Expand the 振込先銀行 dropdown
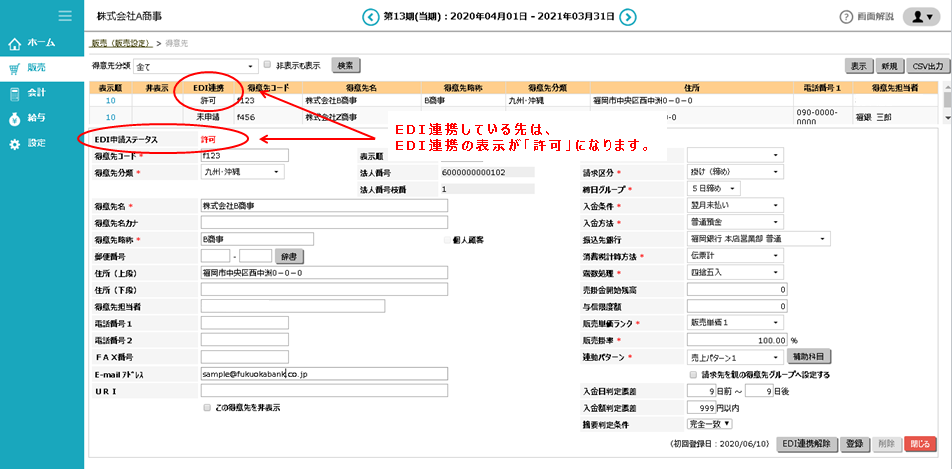 click(x=759, y=239)
